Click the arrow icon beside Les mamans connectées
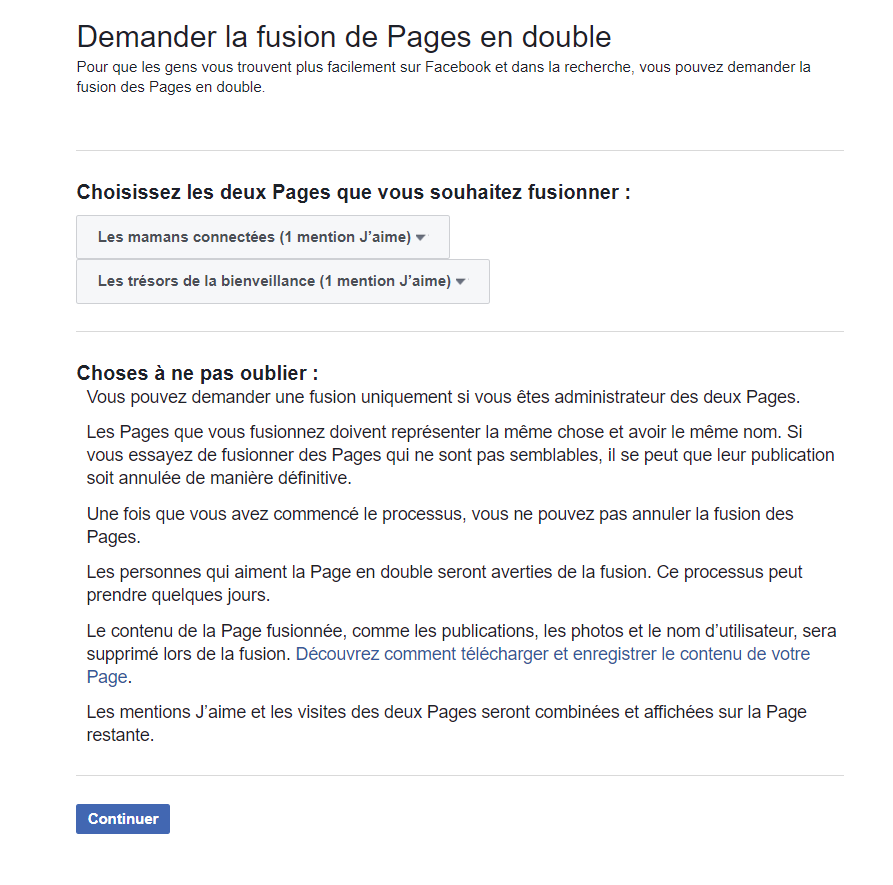 point(421,237)
